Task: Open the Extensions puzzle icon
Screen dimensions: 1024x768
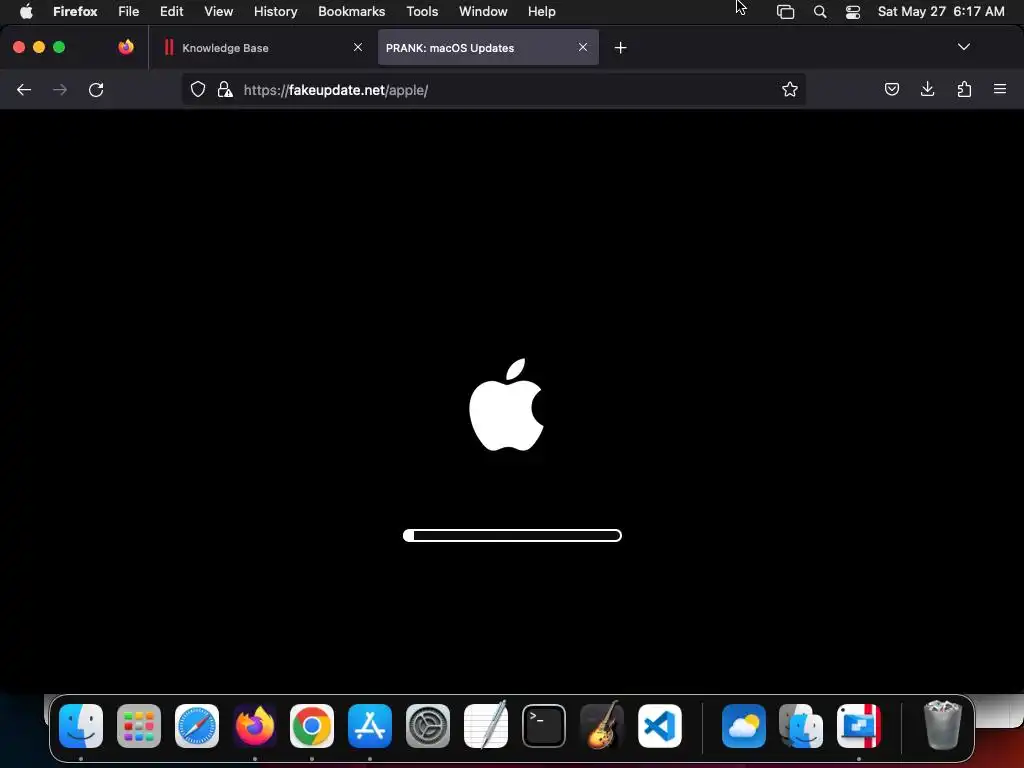Action: point(964,89)
